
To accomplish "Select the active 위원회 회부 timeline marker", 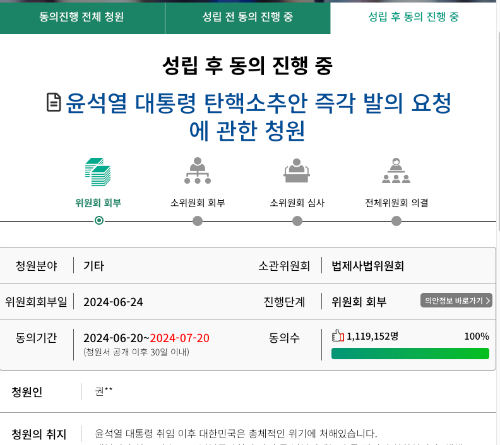I will tap(99, 221).
